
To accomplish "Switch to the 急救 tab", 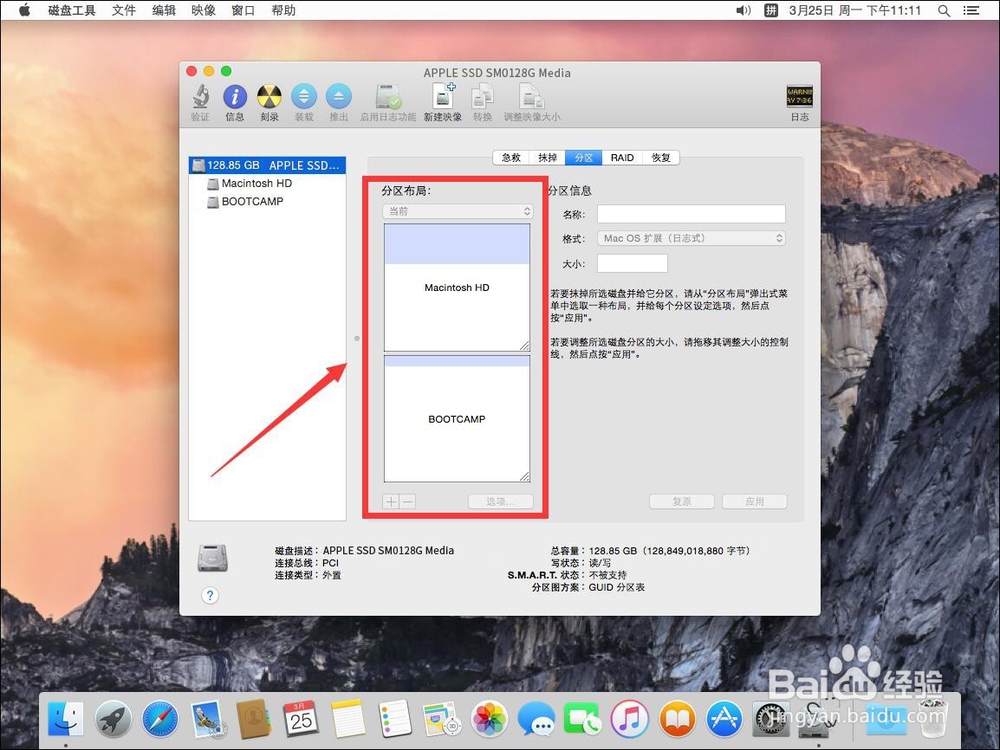I will tap(511, 158).
